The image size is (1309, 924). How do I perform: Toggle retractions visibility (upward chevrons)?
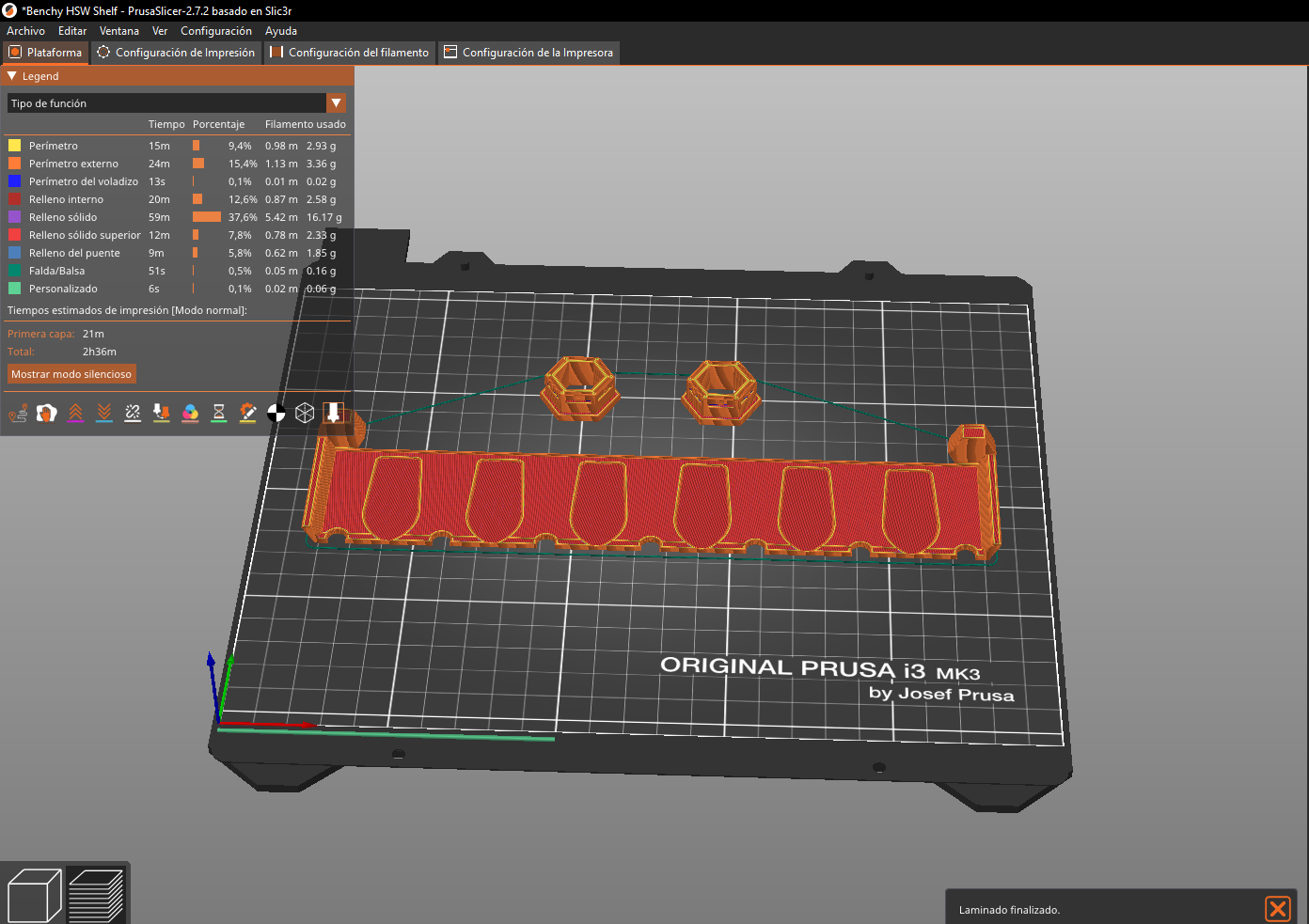point(75,414)
